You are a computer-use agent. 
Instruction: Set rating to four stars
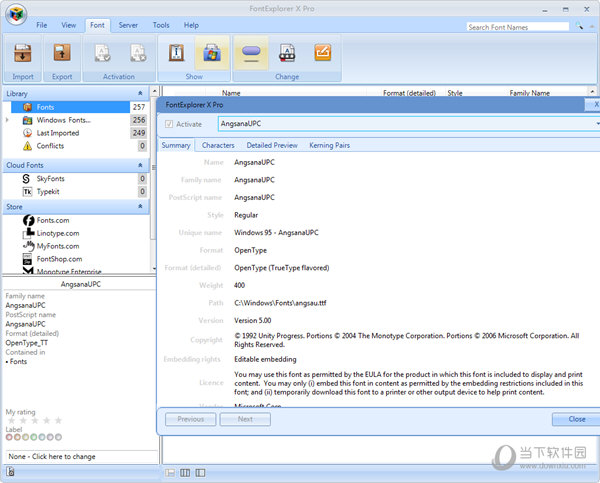click(x=47, y=421)
